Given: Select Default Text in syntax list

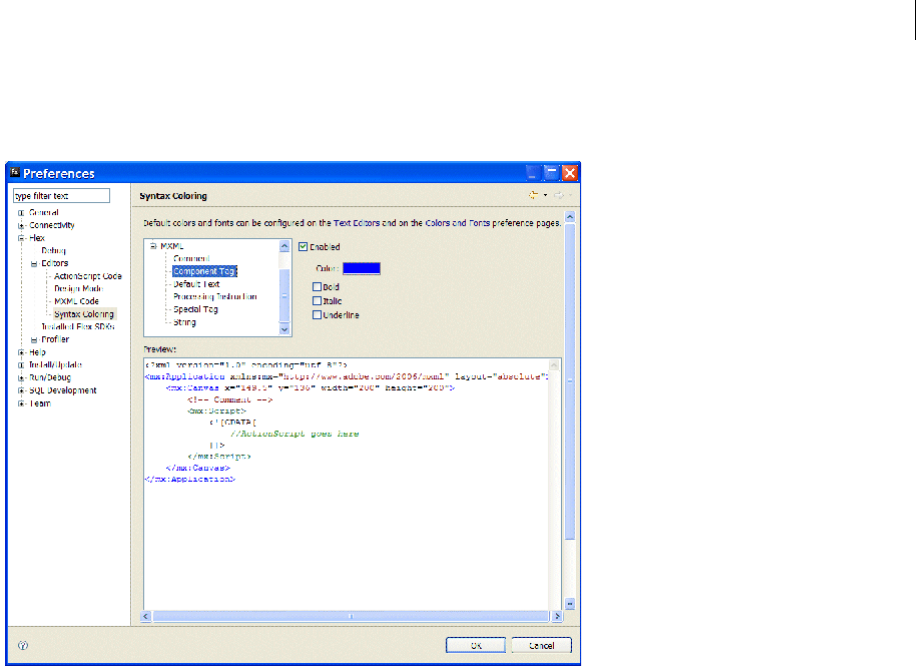Looking at the screenshot, I should (196, 284).
